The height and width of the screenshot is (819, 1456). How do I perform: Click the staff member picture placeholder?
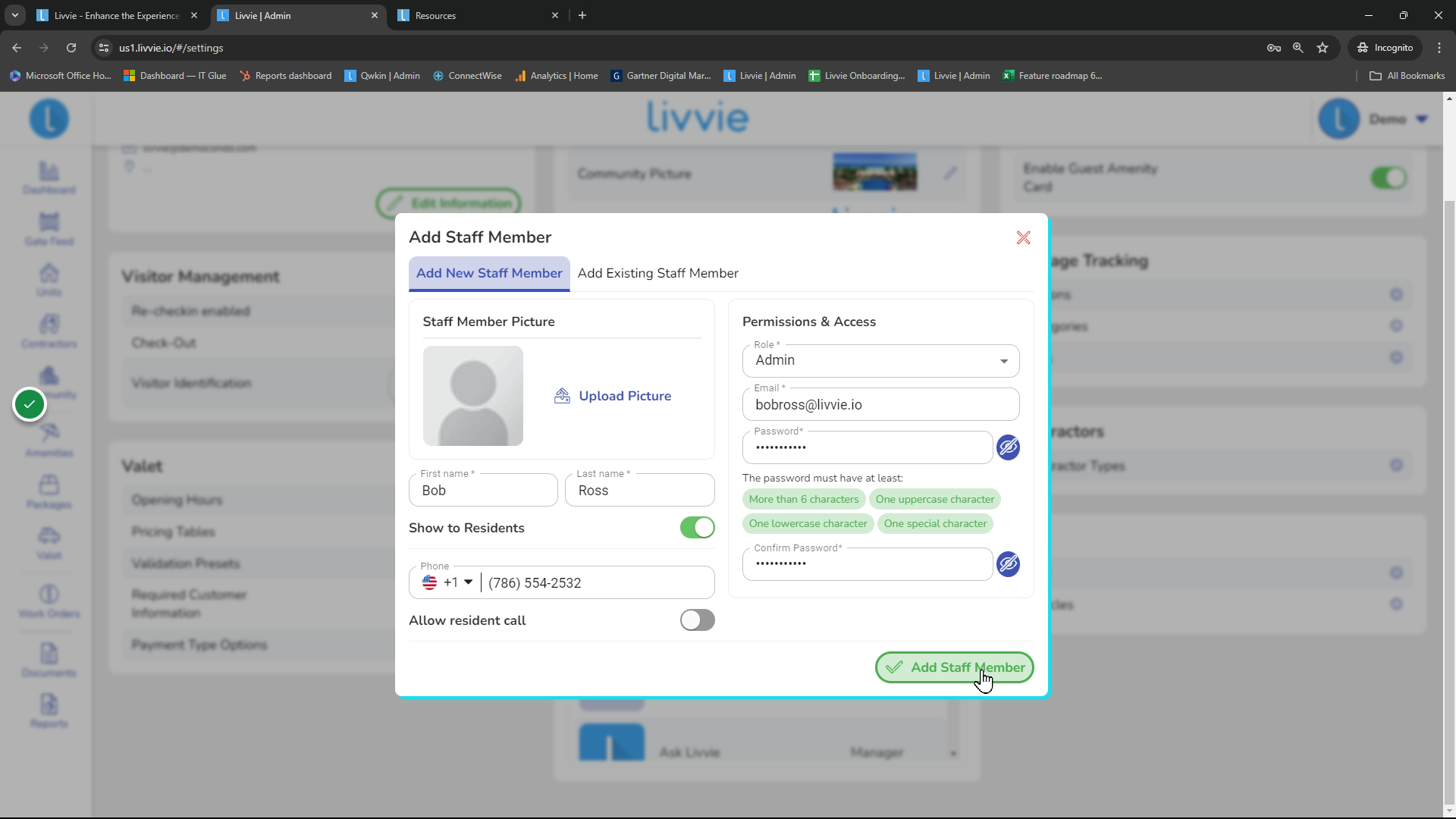pos(473,396)
